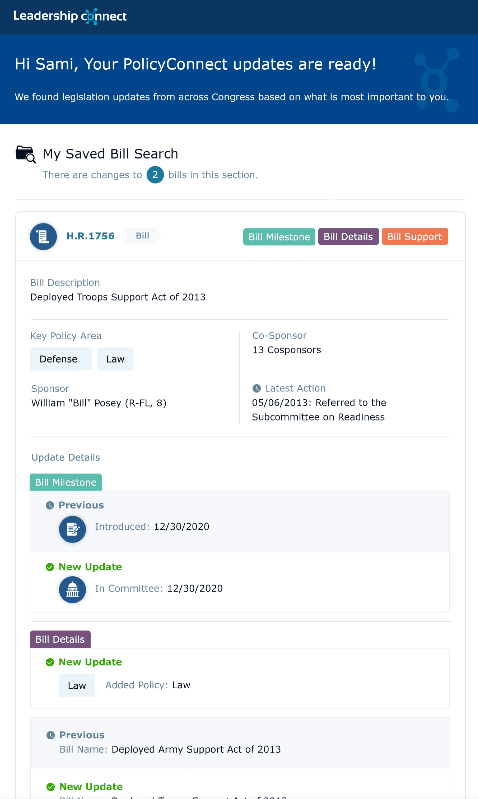Open the H.R.1756 bill link

(90, 236)
